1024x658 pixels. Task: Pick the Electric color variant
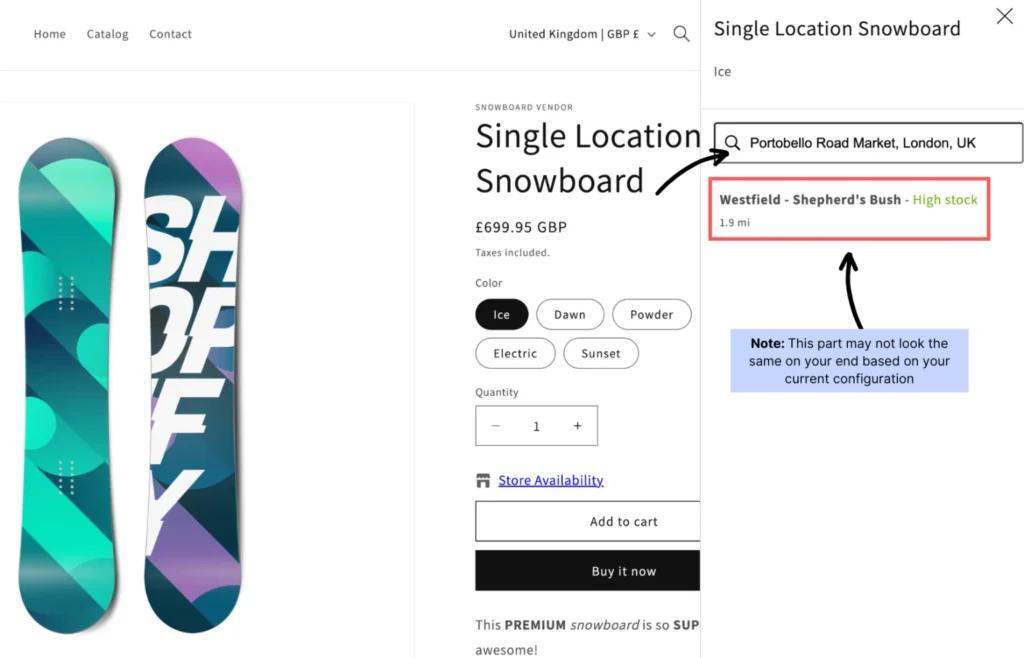pyautogui.click(x=515, y=354)
